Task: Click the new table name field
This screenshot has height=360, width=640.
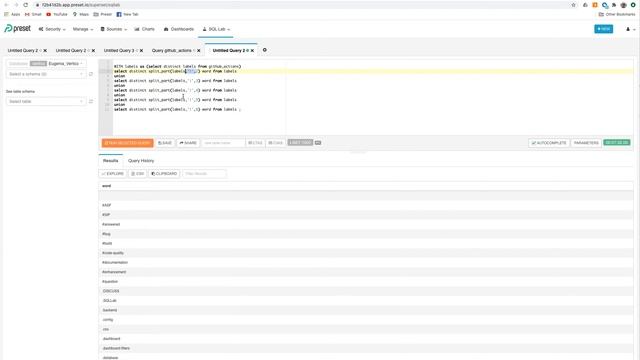Action: coord(223,143)
